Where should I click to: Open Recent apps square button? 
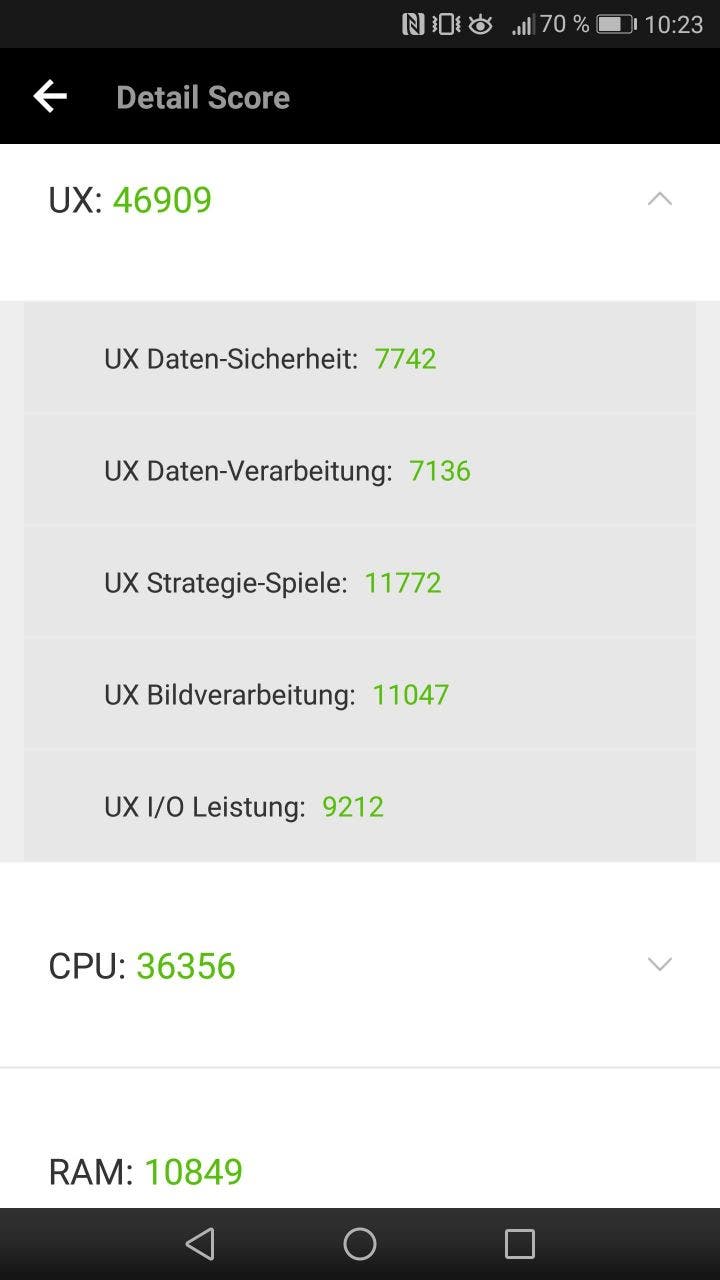point(520,1244)
